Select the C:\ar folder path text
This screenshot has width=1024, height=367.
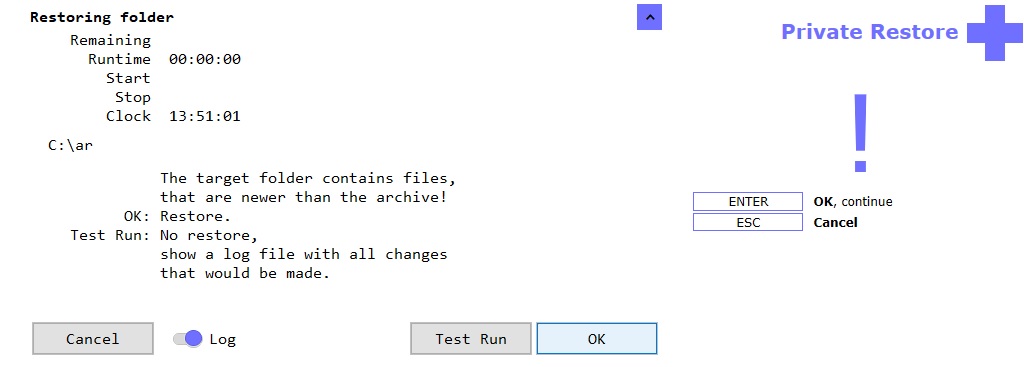tap(71, 145)
